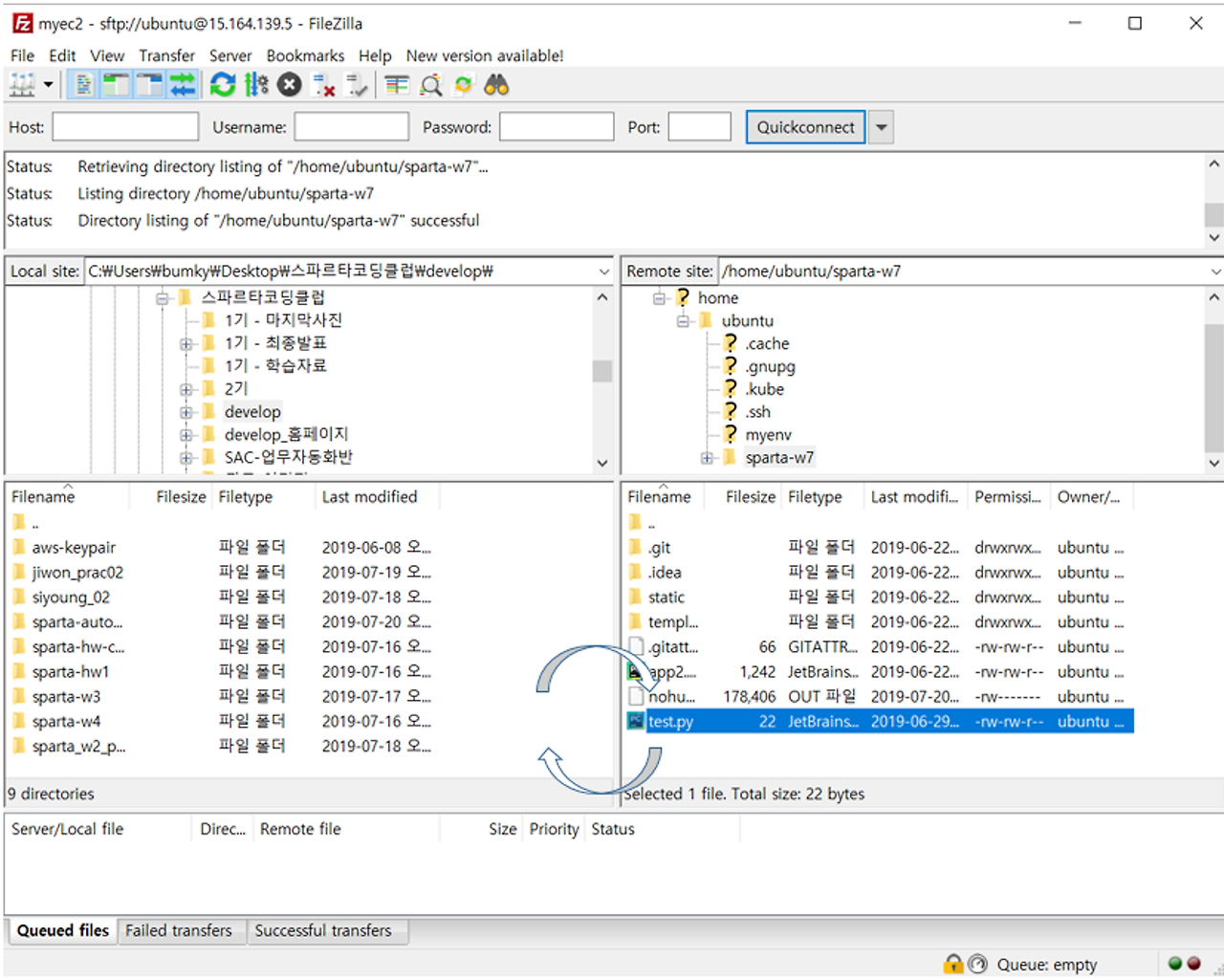Screen dimensions: 1224x980
Task: Click the encryption lock icon in status bar
Action: [x=952, y=964]
